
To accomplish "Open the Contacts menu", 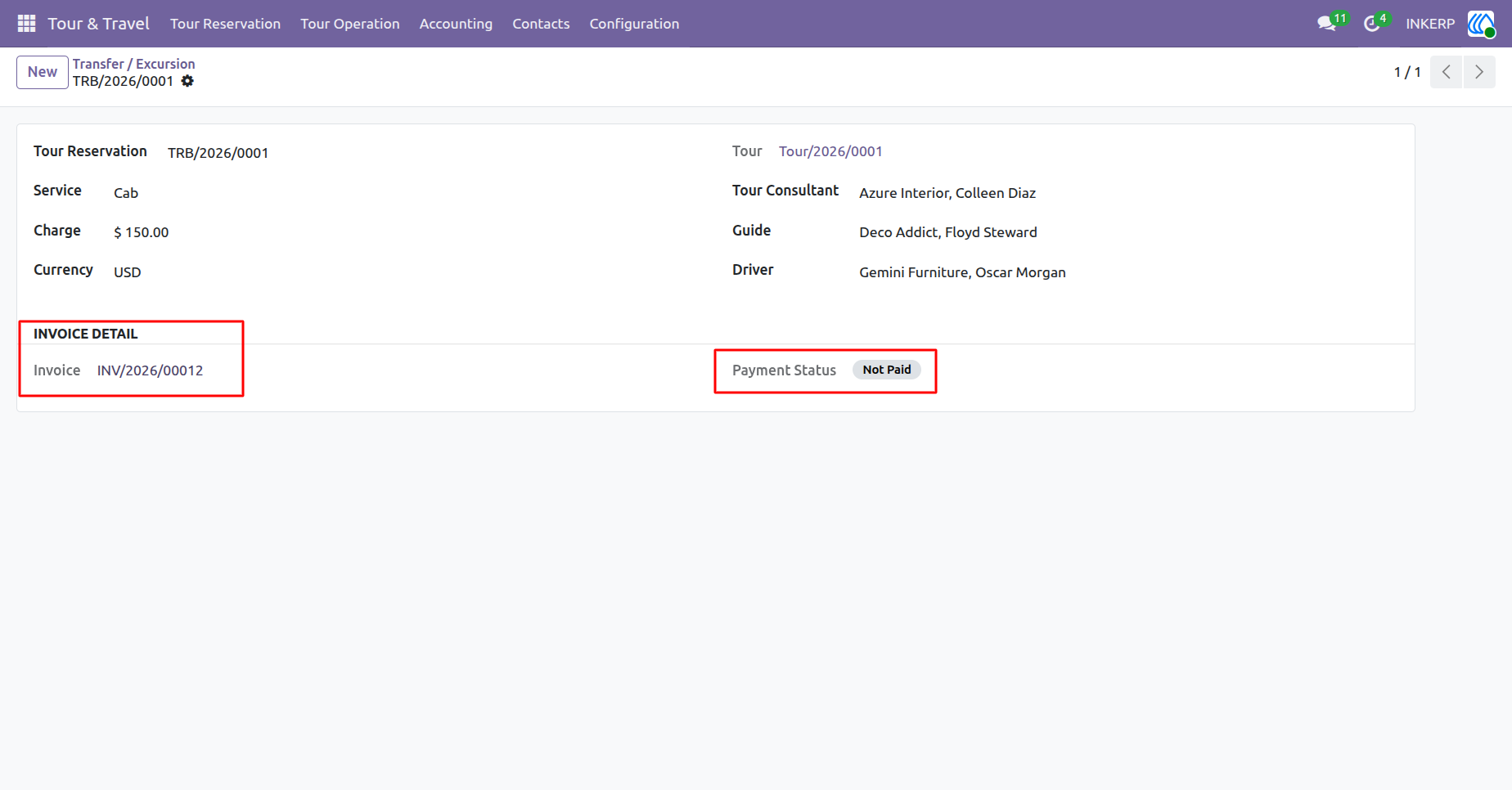I will (541, 24).
